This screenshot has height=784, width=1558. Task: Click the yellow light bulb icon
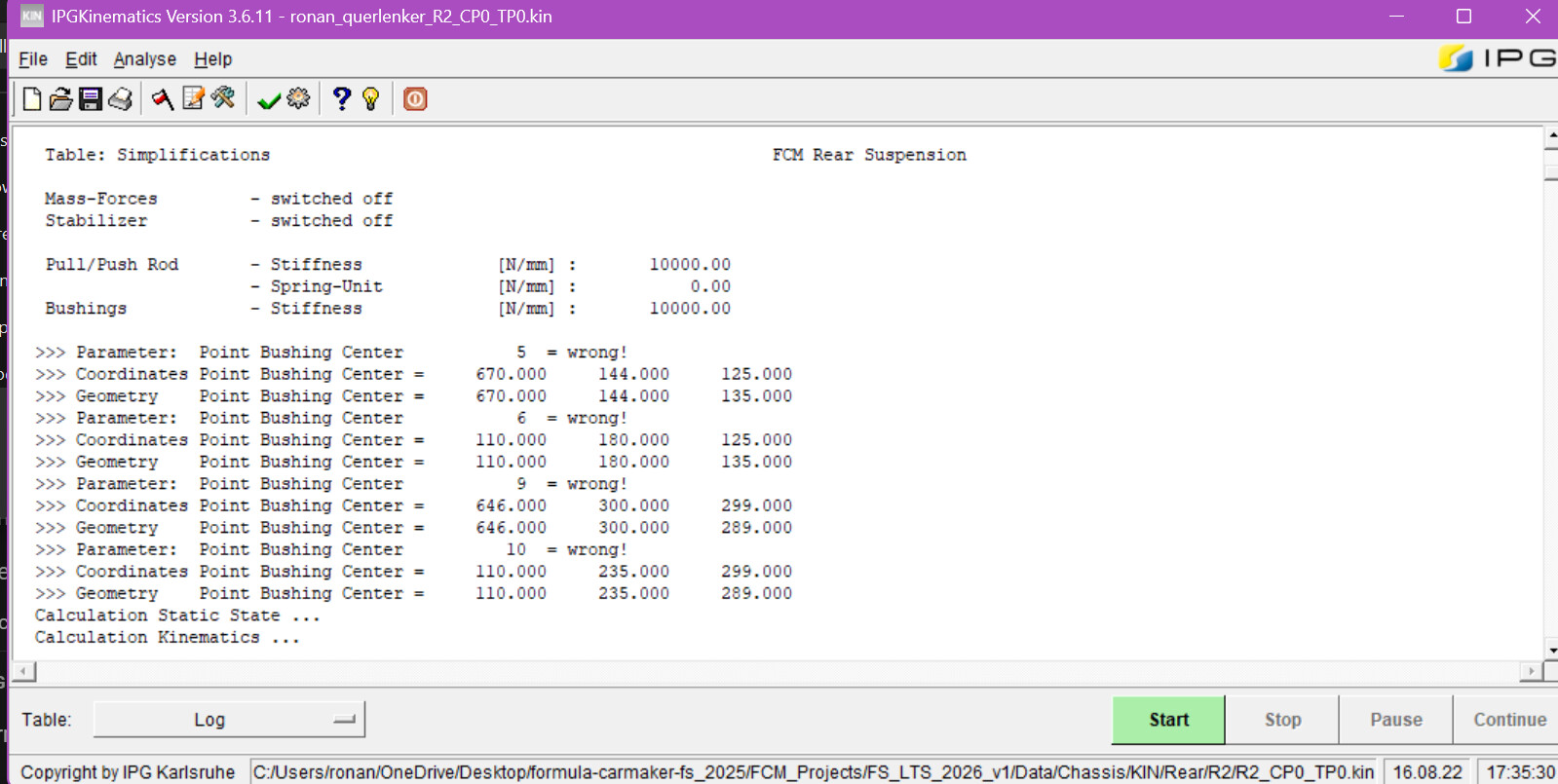coord(370,99)
